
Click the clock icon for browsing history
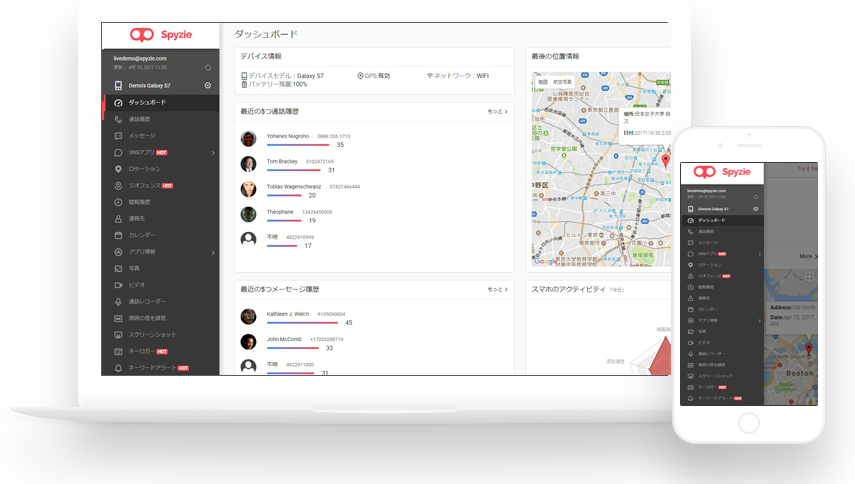[118, 202]
